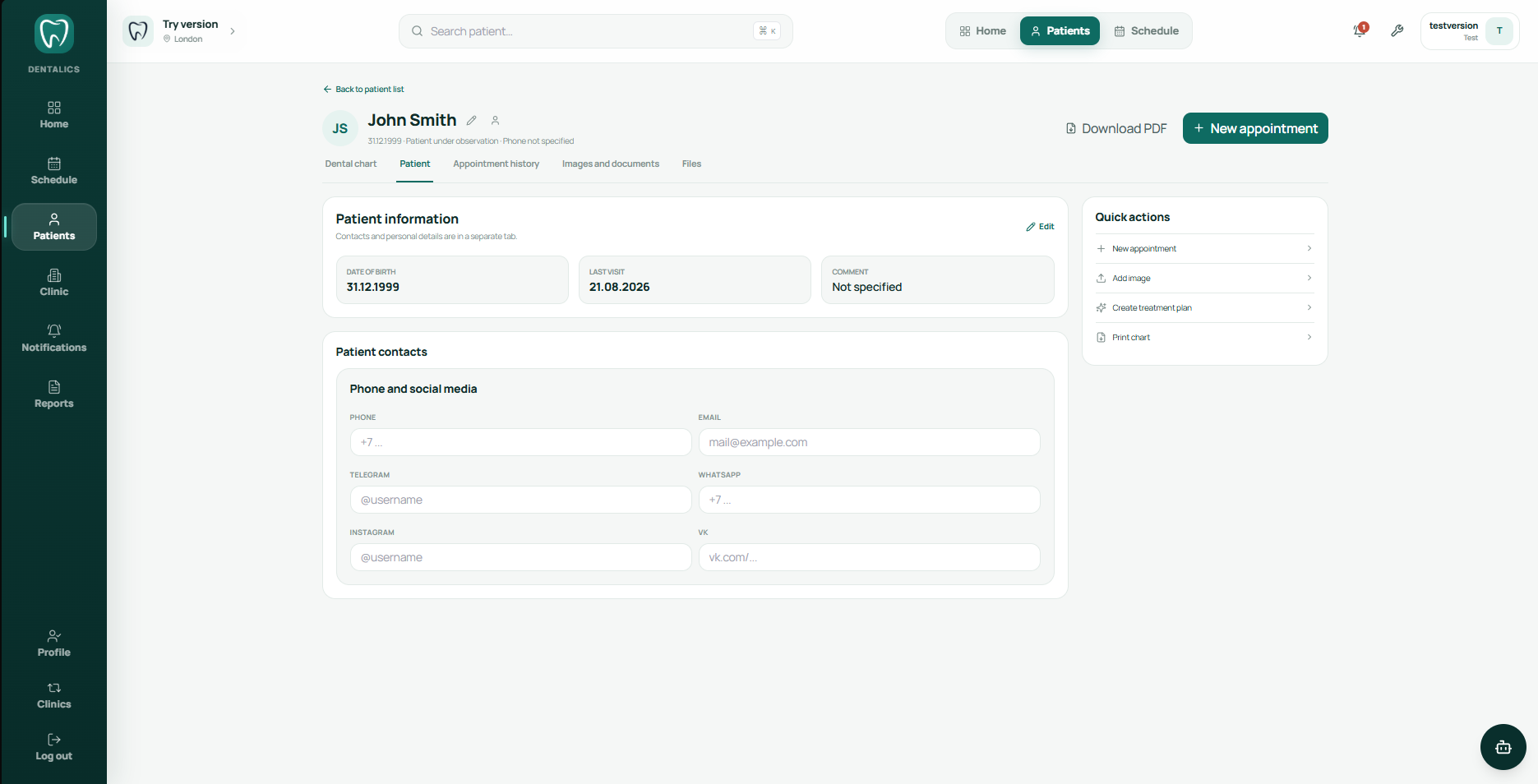Open the testversion user account menu
The width and height of the screenshot is (1538, 784).
[1470, 31]
